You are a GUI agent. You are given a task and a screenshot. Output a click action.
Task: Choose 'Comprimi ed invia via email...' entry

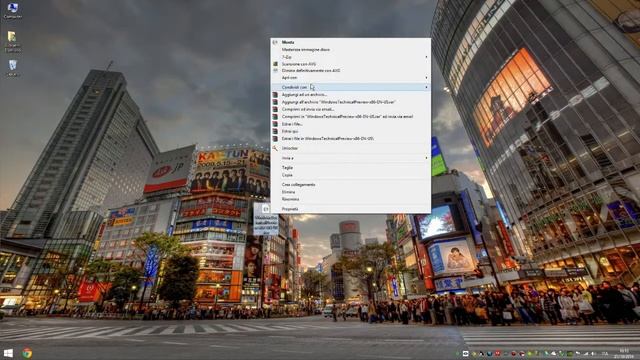351,109
